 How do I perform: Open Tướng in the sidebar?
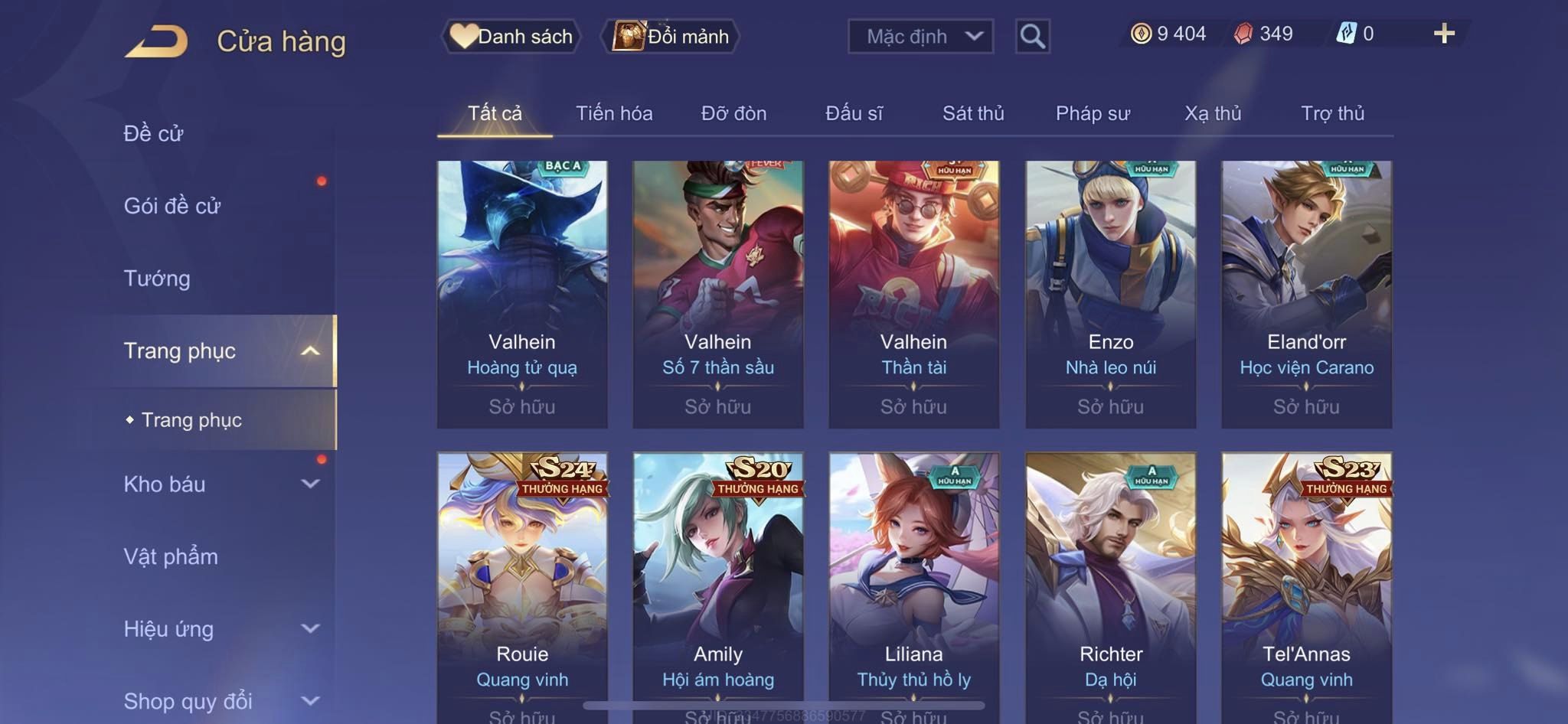point(157,278)
